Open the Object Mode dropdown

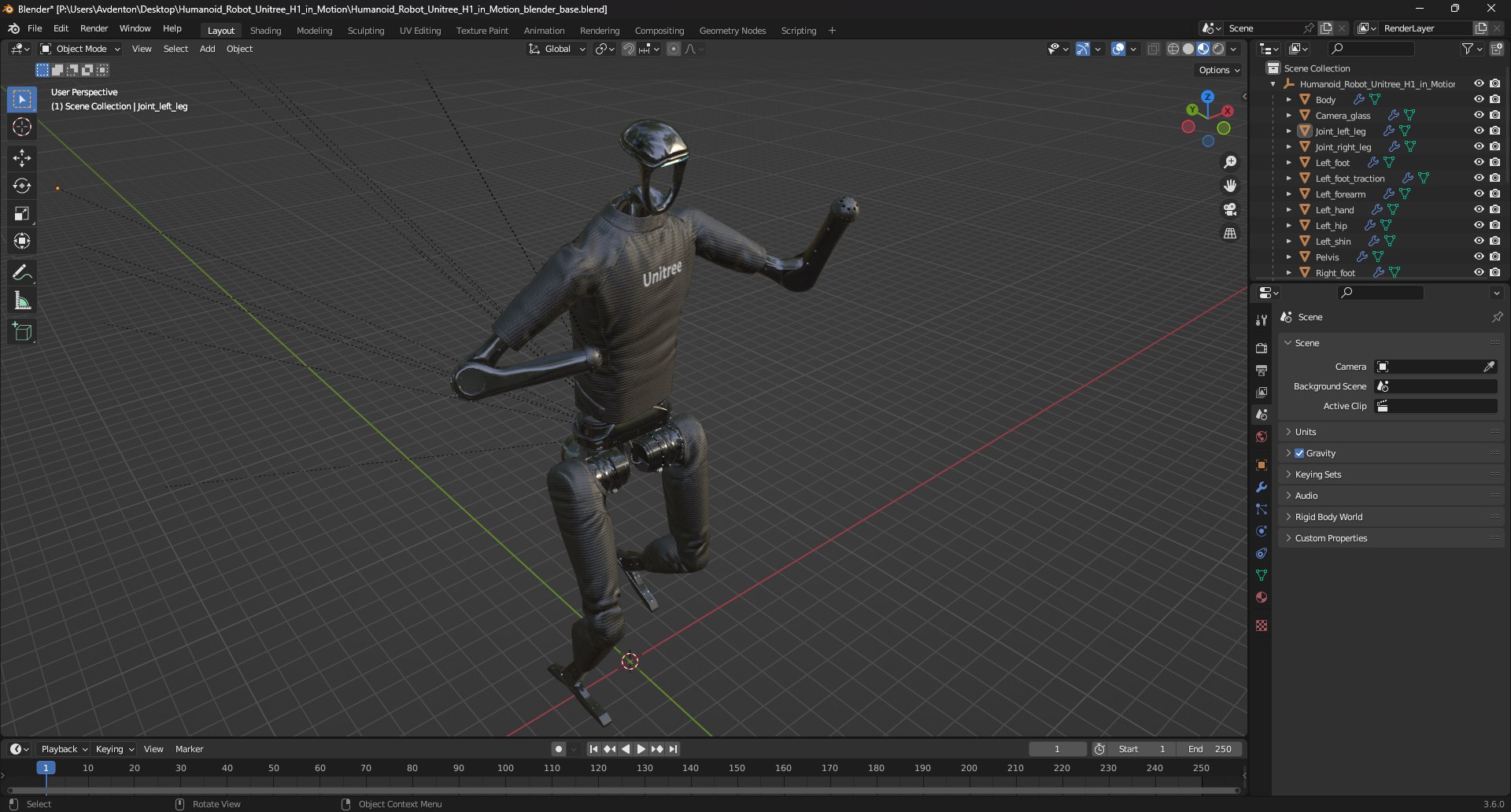click(80, 49)
